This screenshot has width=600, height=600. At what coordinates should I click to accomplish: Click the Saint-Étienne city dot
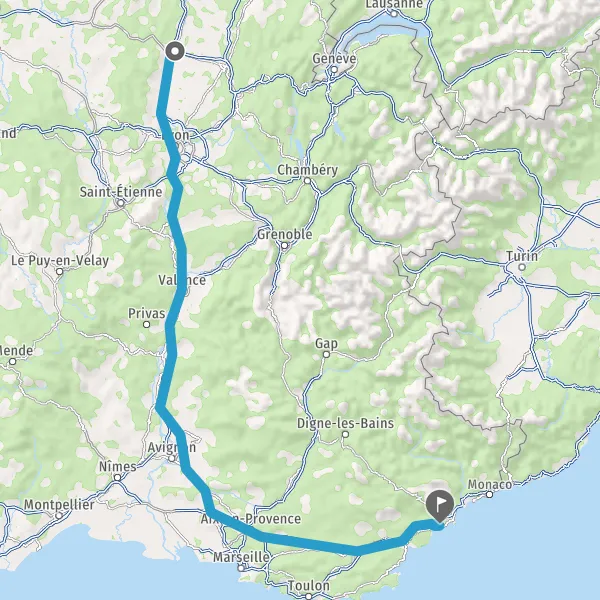121,203
